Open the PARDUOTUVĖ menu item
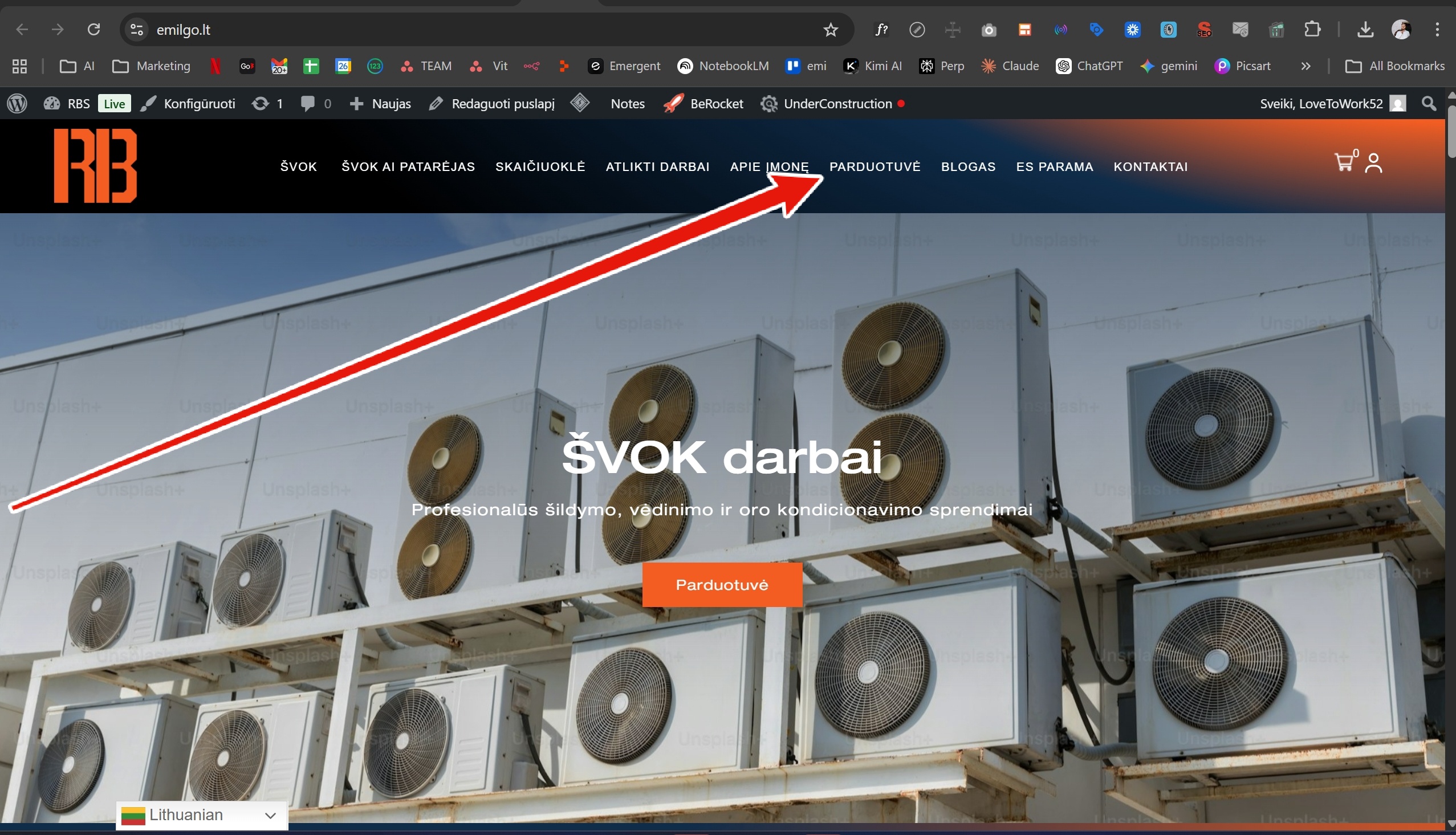The height and width of the screenshot is (835, 1456). (875, 167)
